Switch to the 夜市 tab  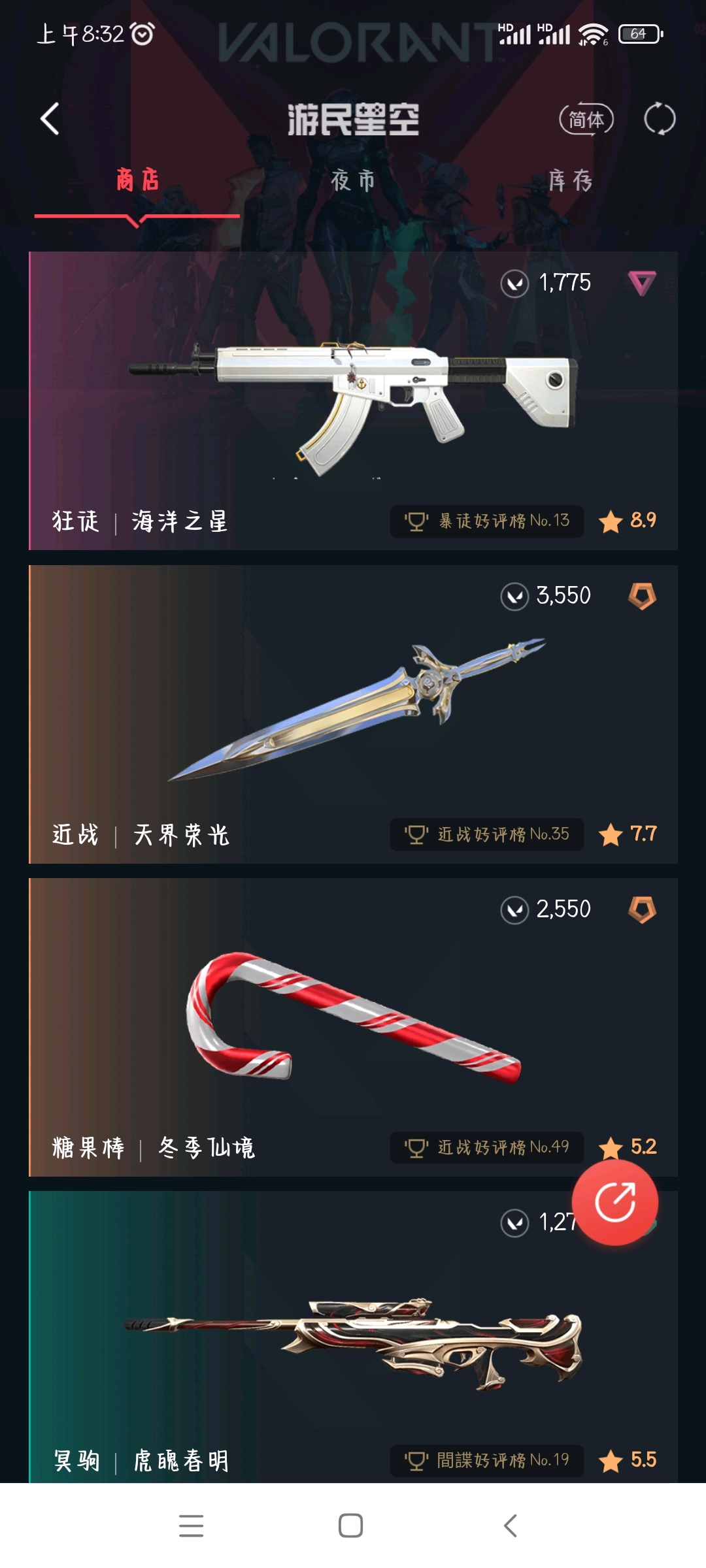(x=353, y=180)
